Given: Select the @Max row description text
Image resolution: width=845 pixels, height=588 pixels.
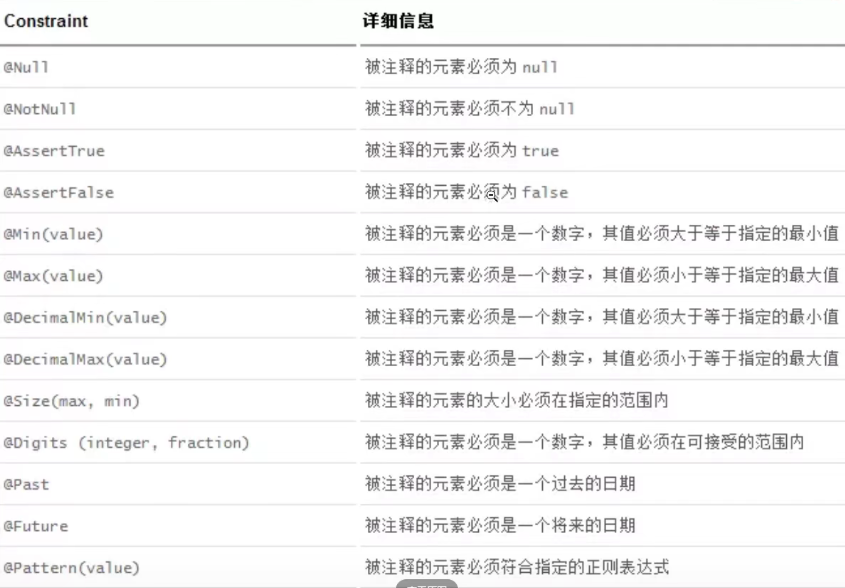Looking at the screenshot, I should click(x=602, y=275).
